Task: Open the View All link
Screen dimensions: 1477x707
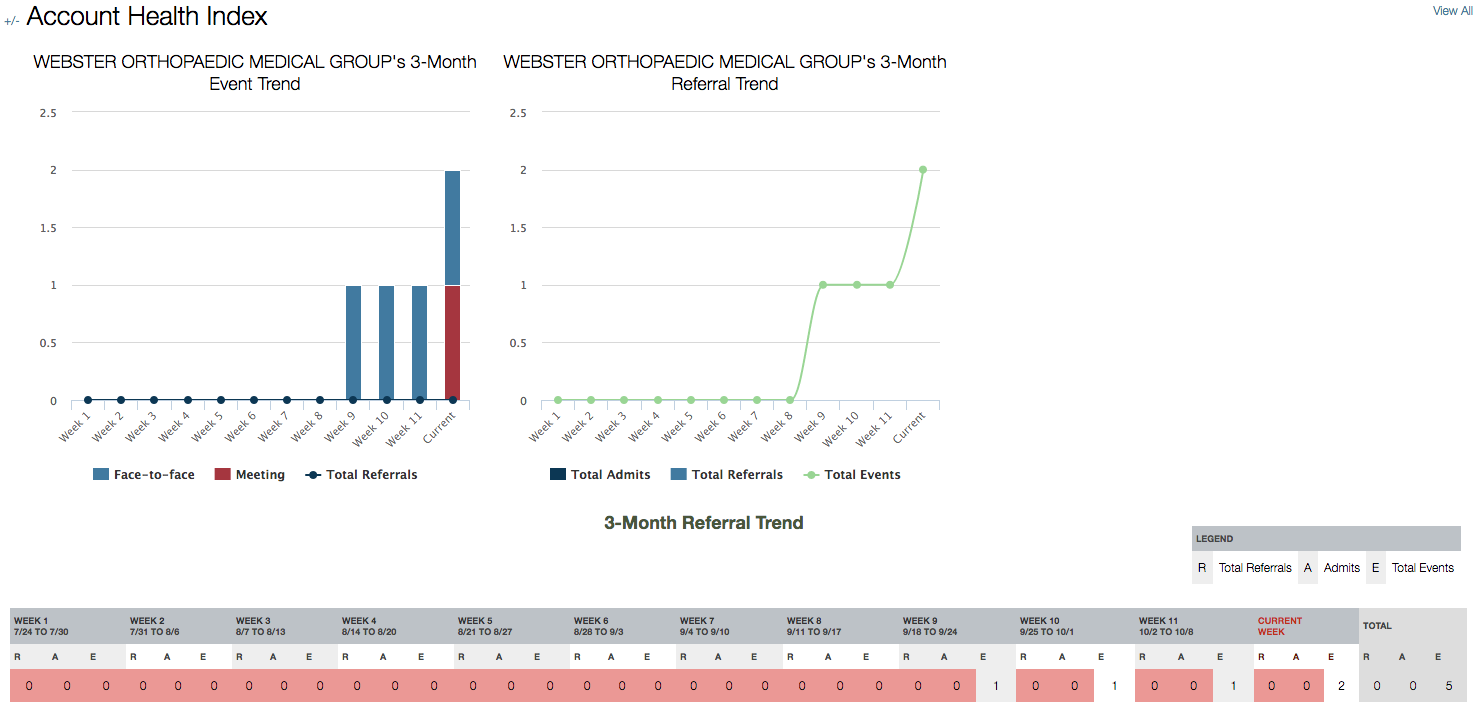Action: click(x=1452, y=11)
